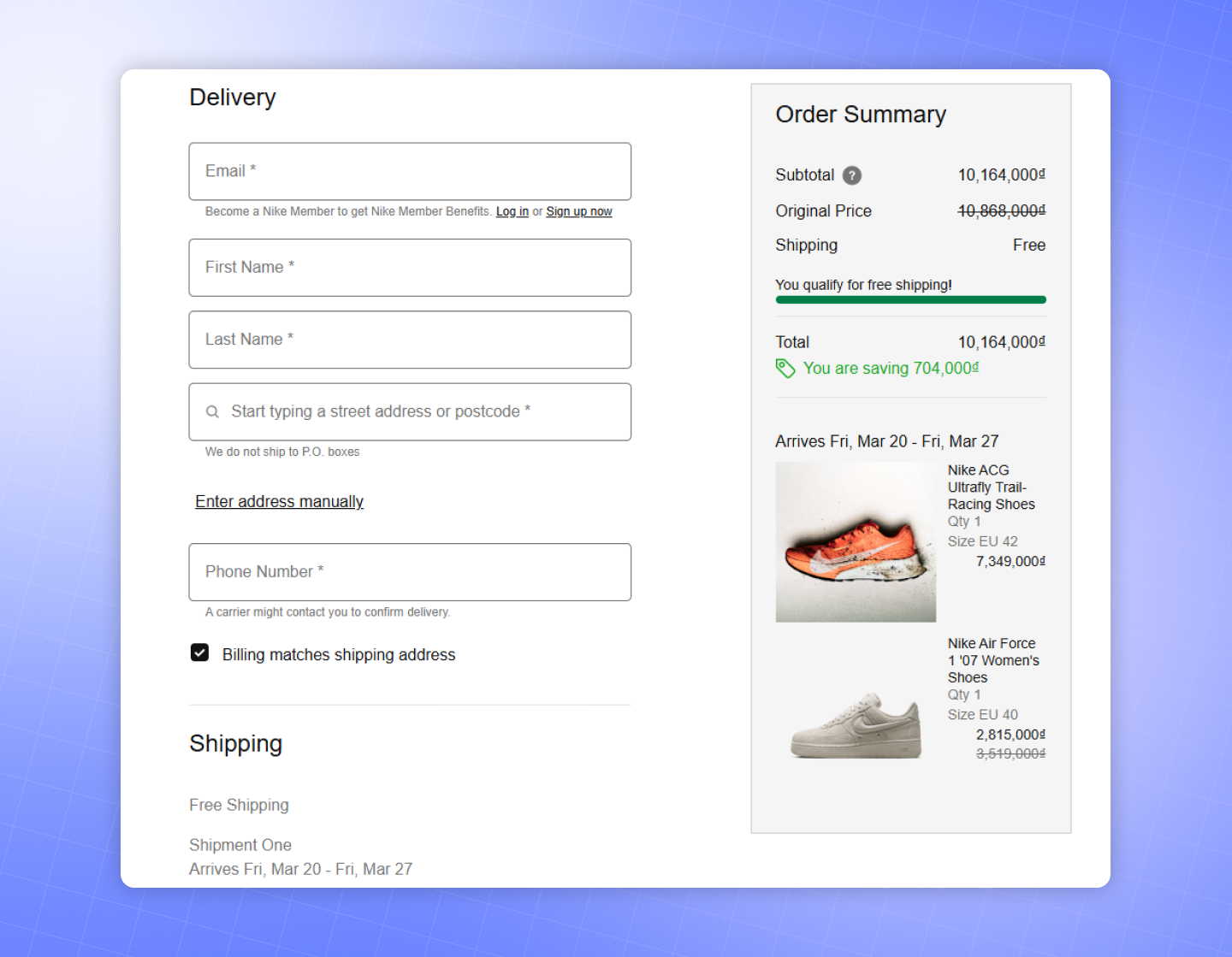The width and height of the screenshot is (1232, 957).
Task: Click the Order Summary title
Action: point(860,114)
